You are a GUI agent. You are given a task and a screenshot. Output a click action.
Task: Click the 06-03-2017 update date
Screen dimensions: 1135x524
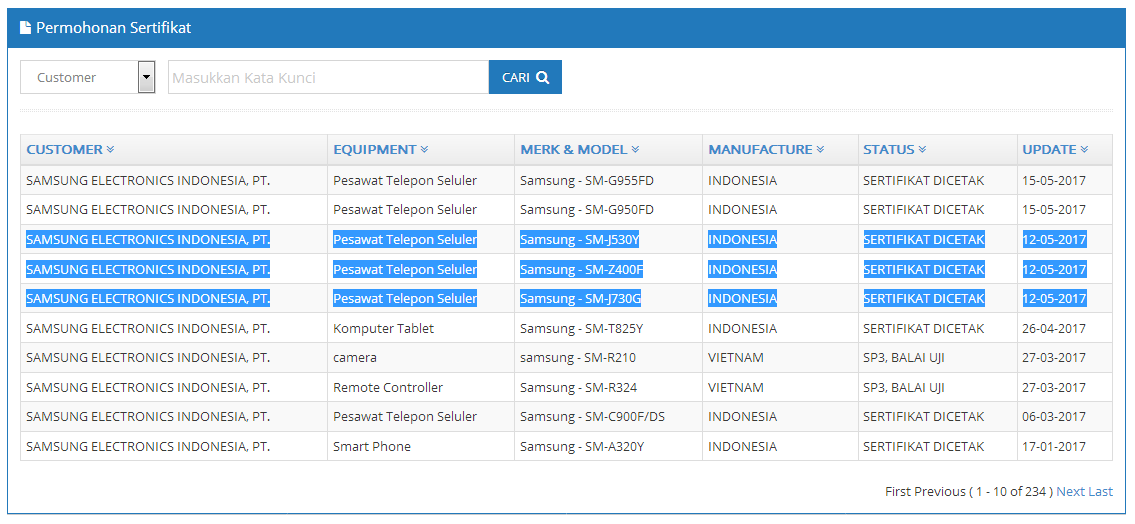tap(1055, 417)
